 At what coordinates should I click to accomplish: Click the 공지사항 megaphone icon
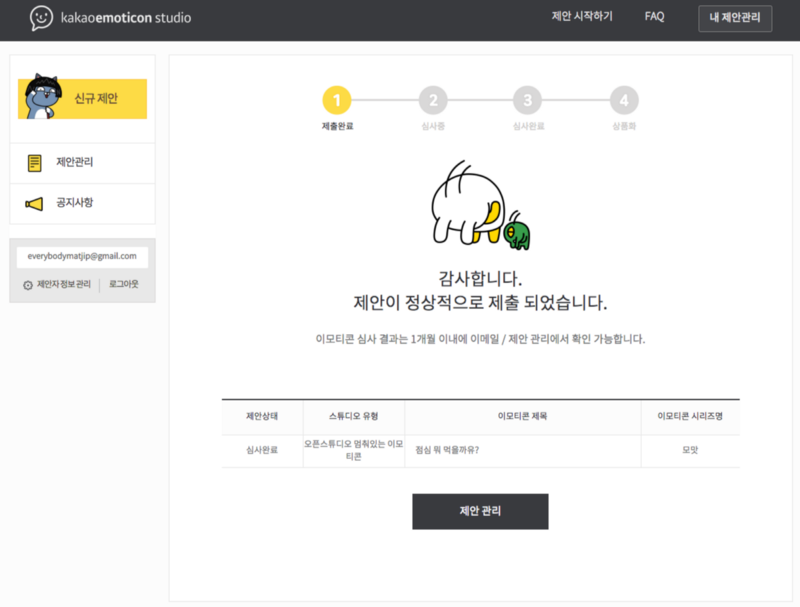click(x=34, y=204)
